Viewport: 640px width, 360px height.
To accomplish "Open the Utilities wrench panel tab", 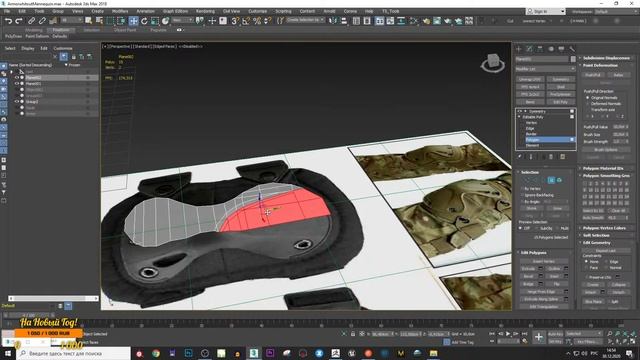I will pyautogui.click(x=572, y=49).
